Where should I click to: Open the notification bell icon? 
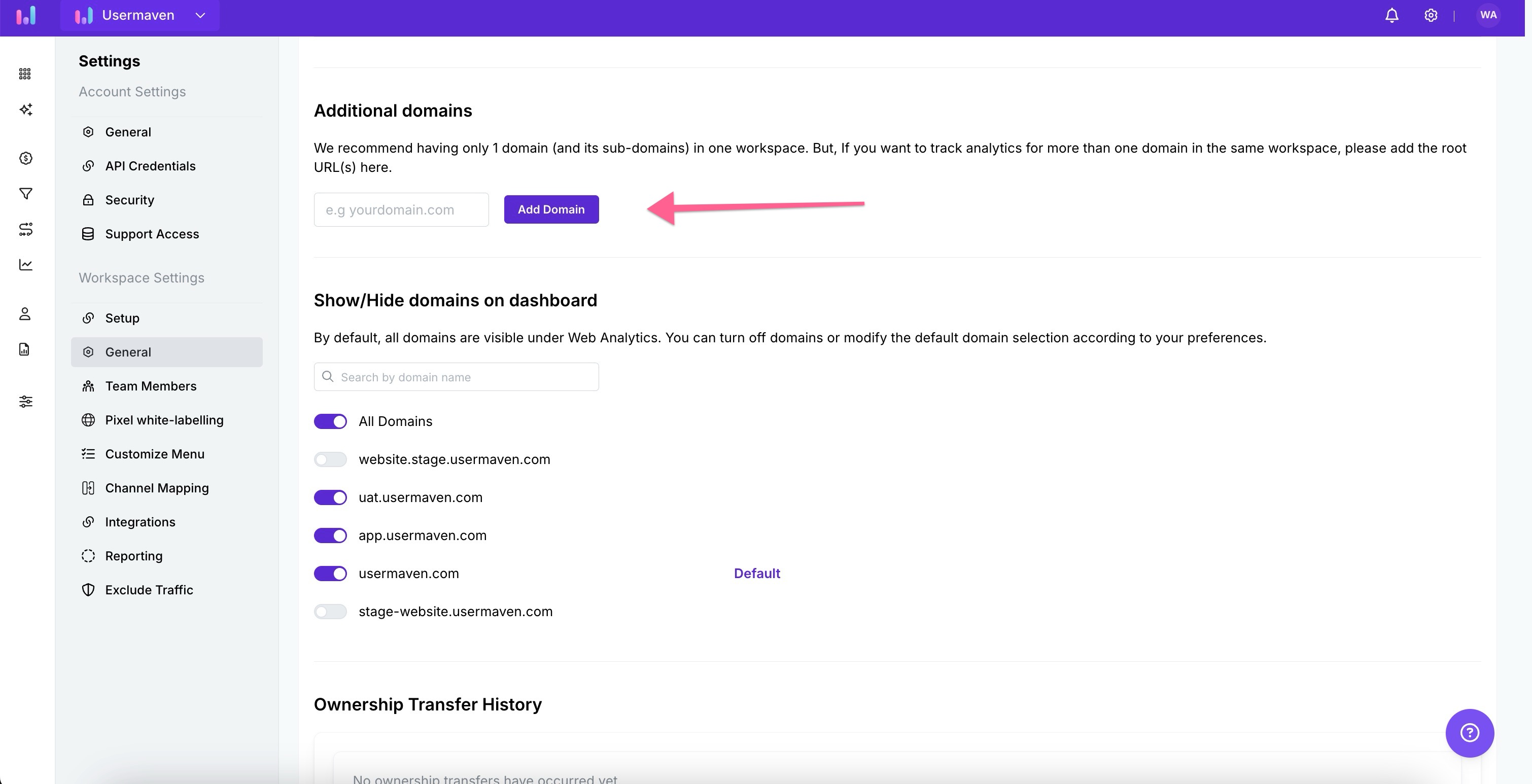(x=1392, y=15)
